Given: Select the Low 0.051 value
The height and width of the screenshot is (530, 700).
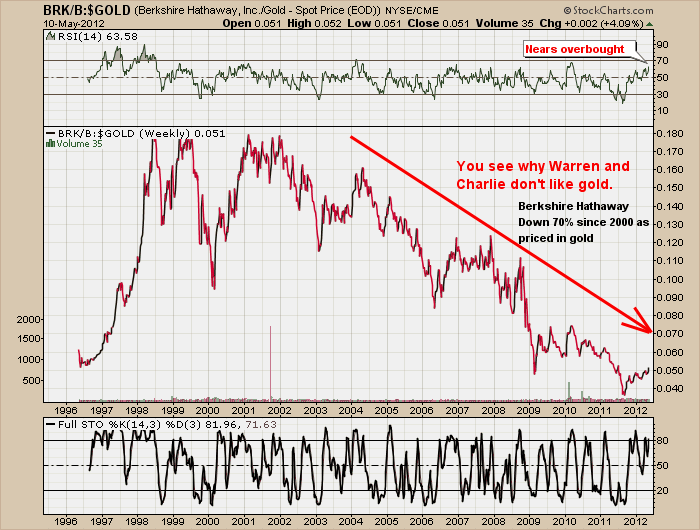Looking at the screenshot, I should click(x=374, y=23).
